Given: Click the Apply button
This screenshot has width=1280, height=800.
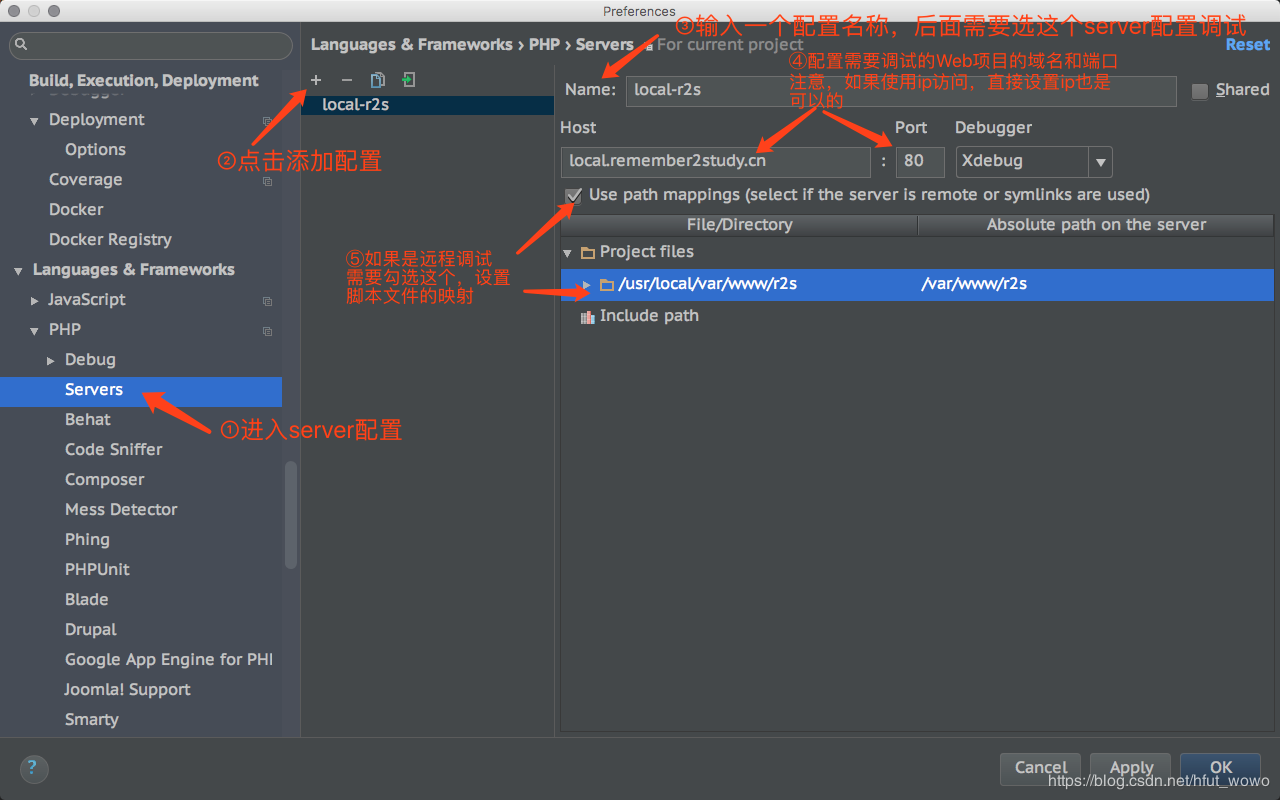Looking at the screenshot, I should point(1130,767).
